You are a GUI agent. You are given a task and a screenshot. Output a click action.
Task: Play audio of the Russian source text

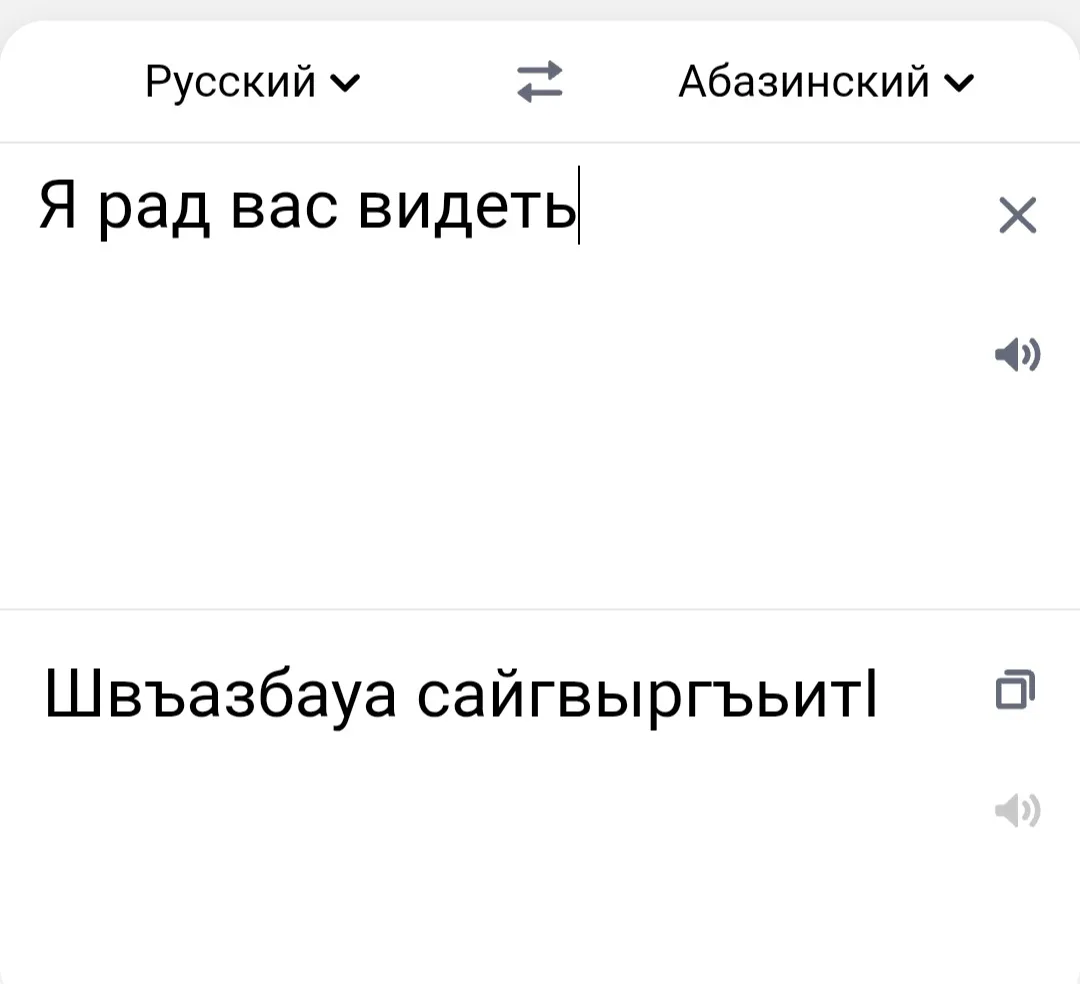1018,354
